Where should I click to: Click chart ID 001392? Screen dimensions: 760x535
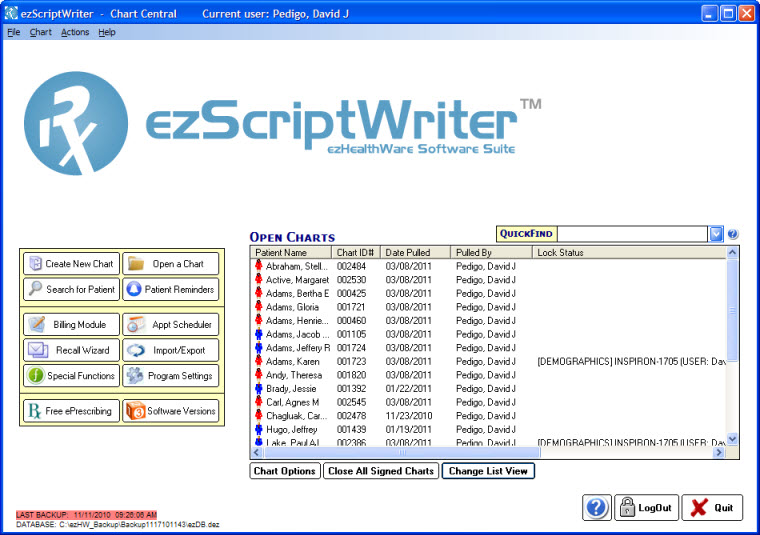(x=351, y=388)
